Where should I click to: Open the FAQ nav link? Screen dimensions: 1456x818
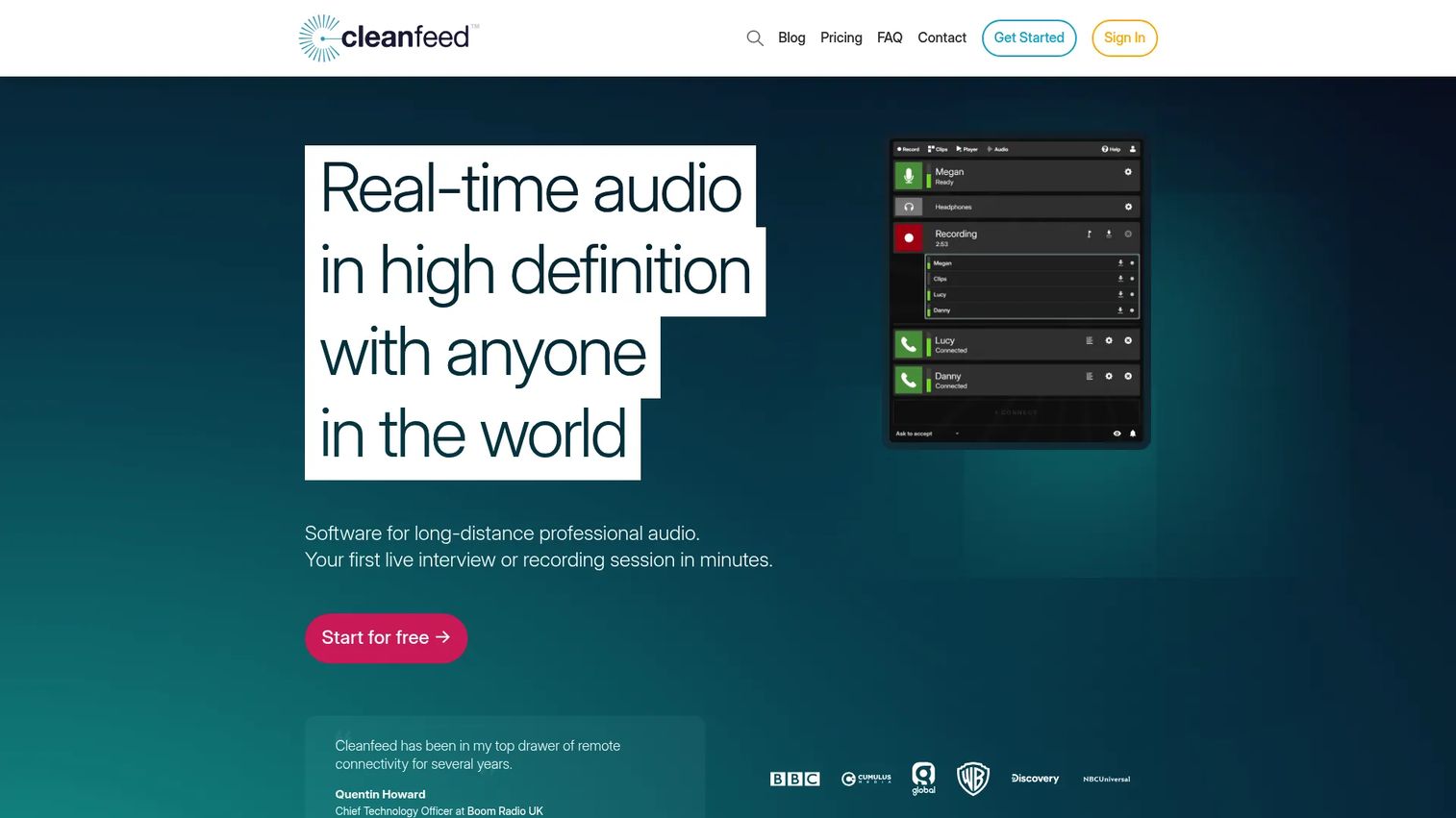pos(890,37)
